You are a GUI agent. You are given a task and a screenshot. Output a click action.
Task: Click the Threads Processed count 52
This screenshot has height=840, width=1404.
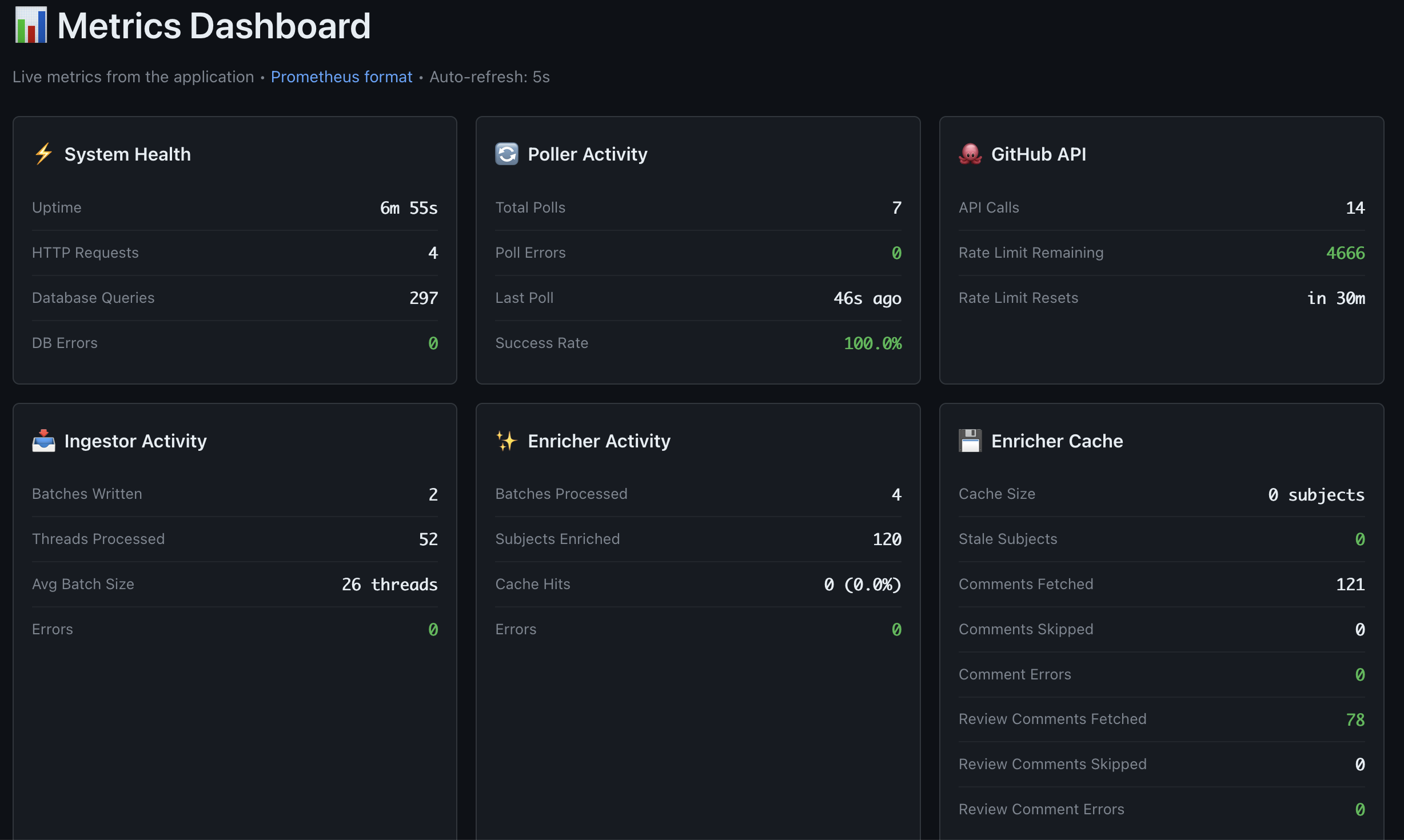coord(428,538)
